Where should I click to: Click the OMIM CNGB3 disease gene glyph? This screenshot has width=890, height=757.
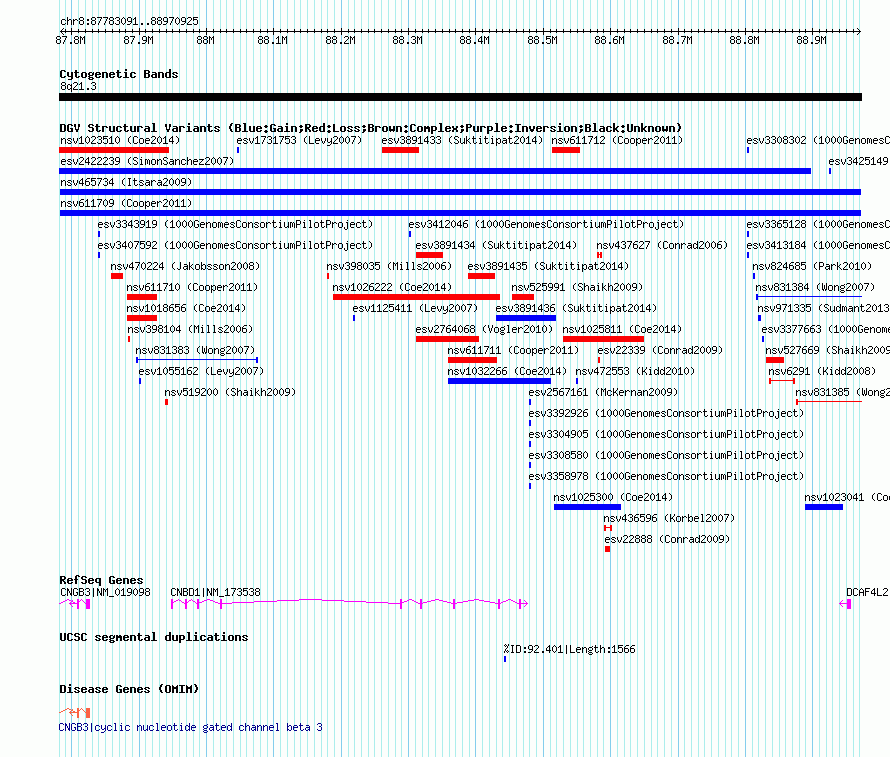point(75,712)
